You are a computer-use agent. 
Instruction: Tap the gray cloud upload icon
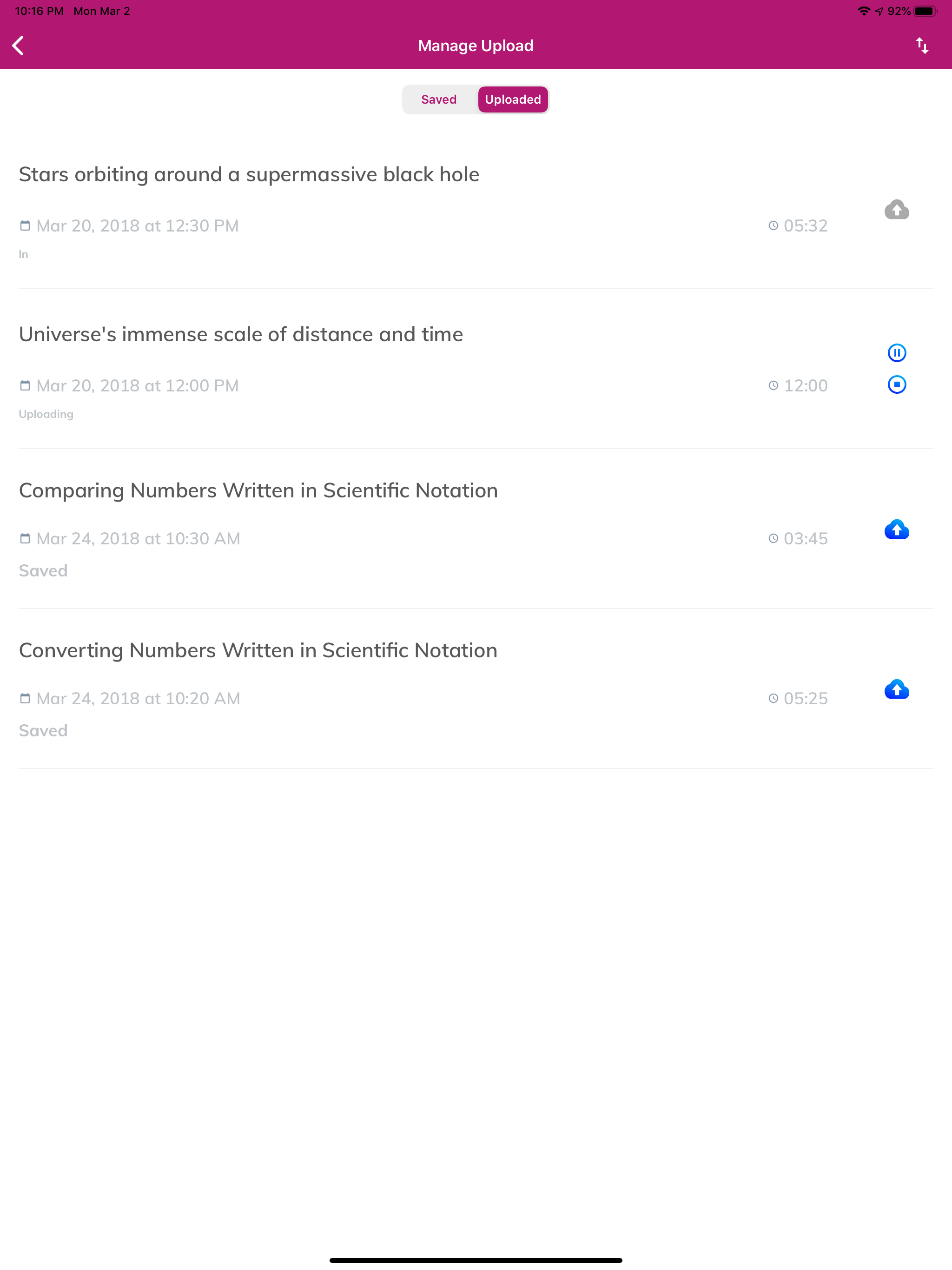pyautogui.click(x=896, y=210)
